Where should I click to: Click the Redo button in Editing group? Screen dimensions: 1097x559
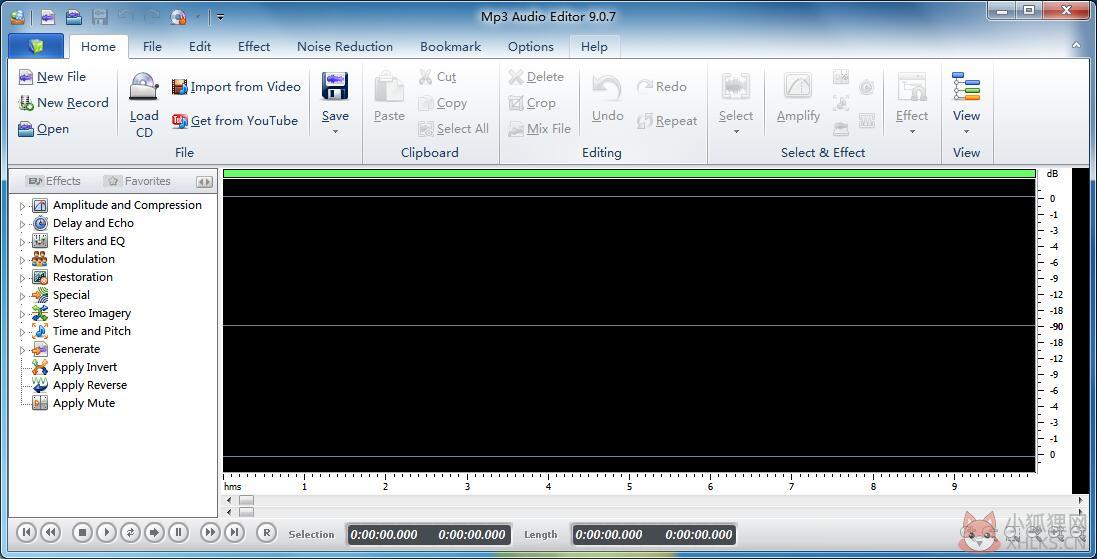[661, 87]
